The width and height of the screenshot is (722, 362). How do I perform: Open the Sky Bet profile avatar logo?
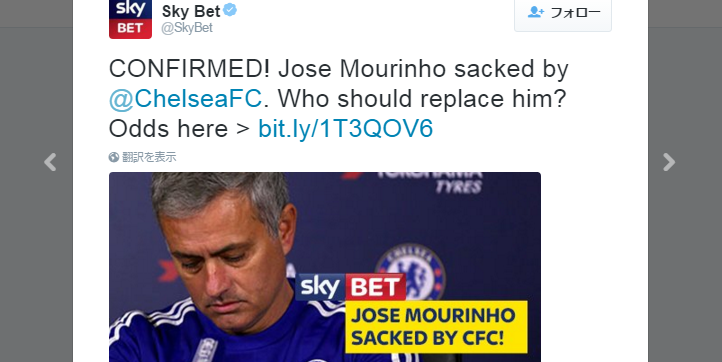click(x=130, y=19)
